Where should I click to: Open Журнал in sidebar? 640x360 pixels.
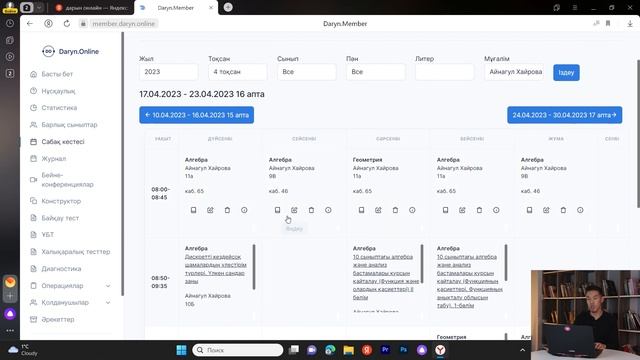point(53,158)
